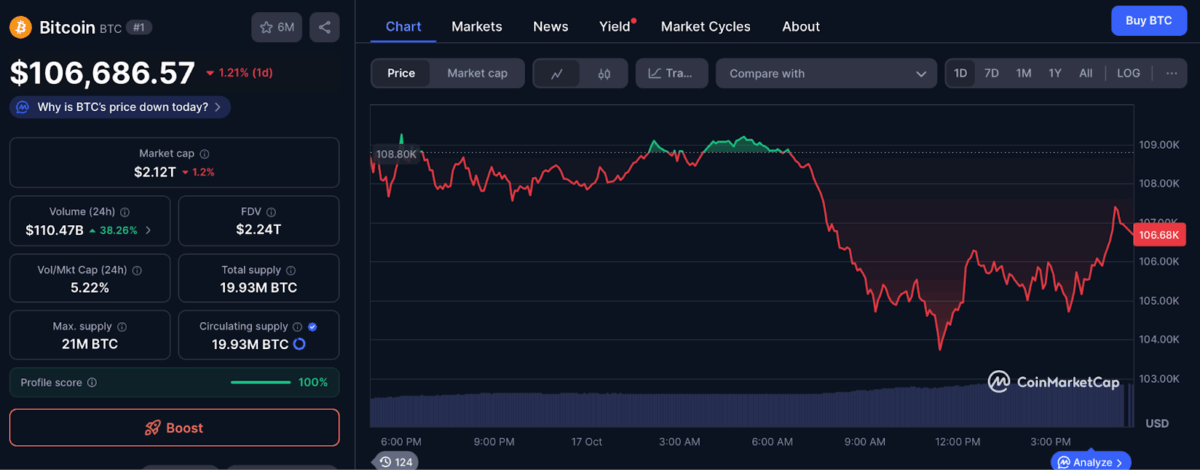The width and height of the screenshot is (1200, 470).
Task: Click the 21M BTC max supply value
Action: pos(89,344)
